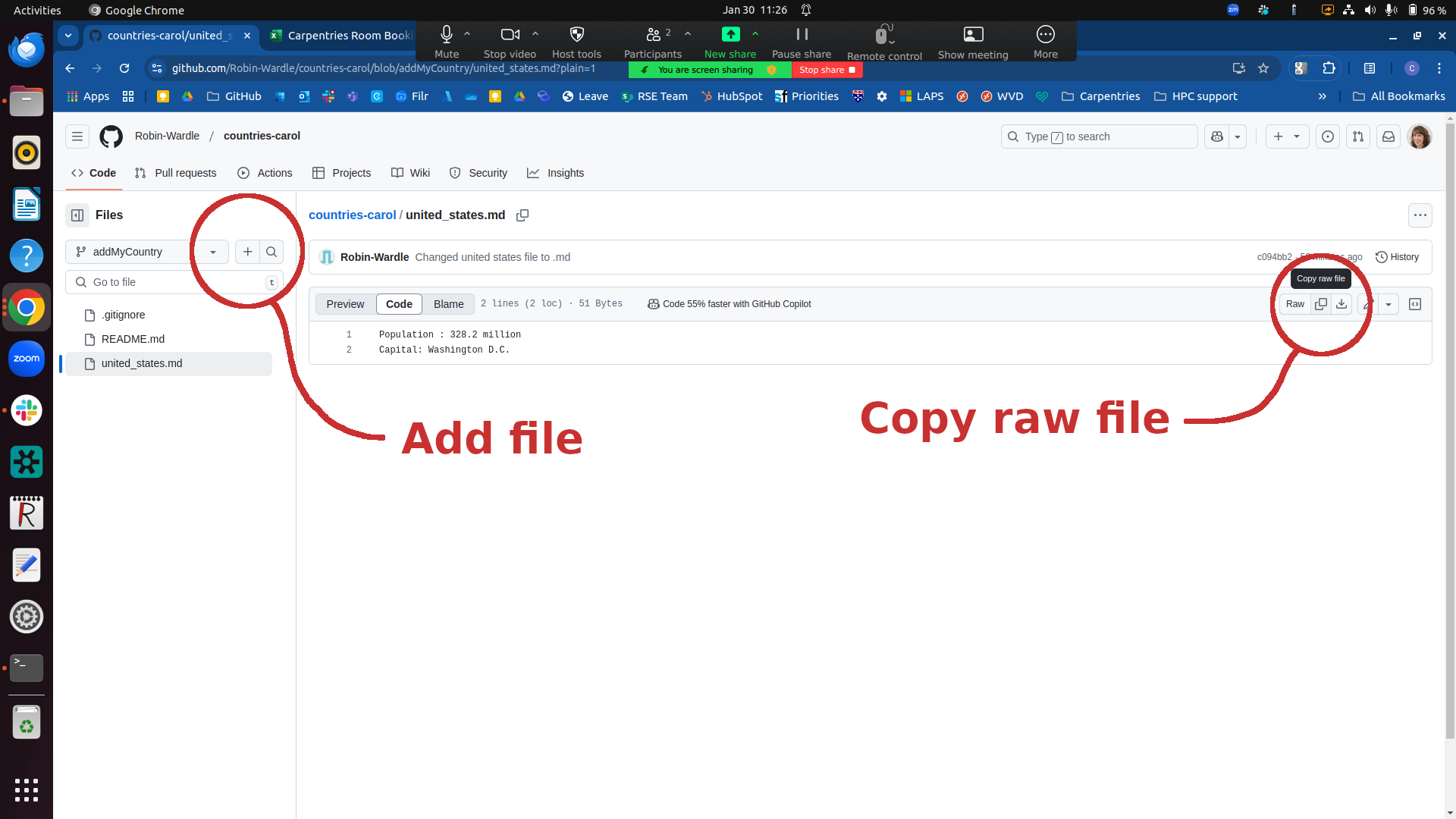Mute the microphone in Zoom

tap(446, 41)
